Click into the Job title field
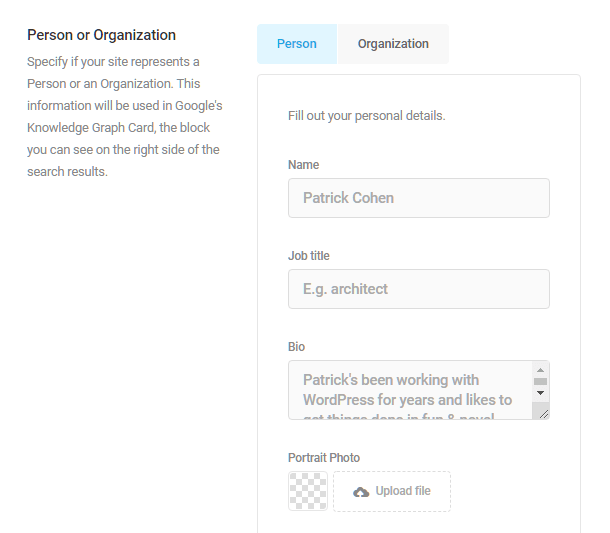 pyautogui.click(x=419, y=289)
